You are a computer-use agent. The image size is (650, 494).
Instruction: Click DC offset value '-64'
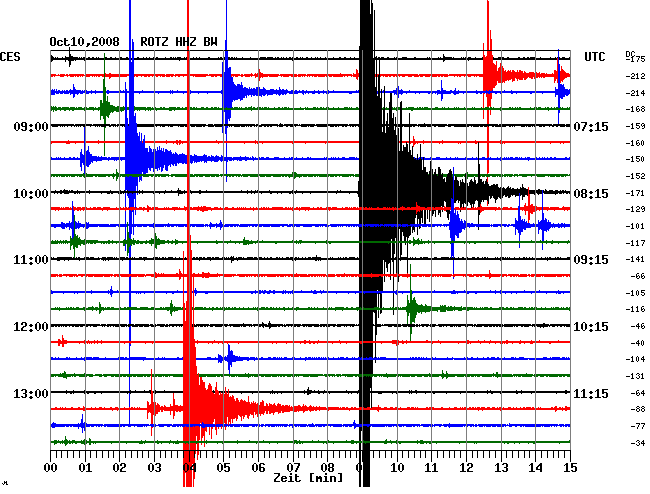[638, 393]
